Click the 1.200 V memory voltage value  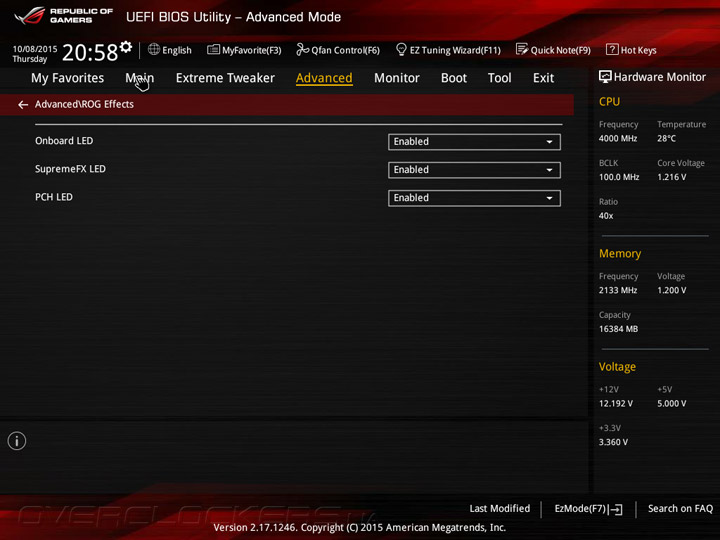671,290
